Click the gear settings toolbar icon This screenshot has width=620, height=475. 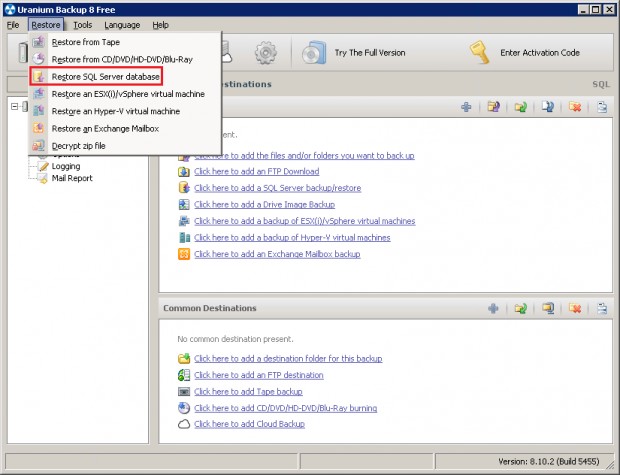click(265, 53)
